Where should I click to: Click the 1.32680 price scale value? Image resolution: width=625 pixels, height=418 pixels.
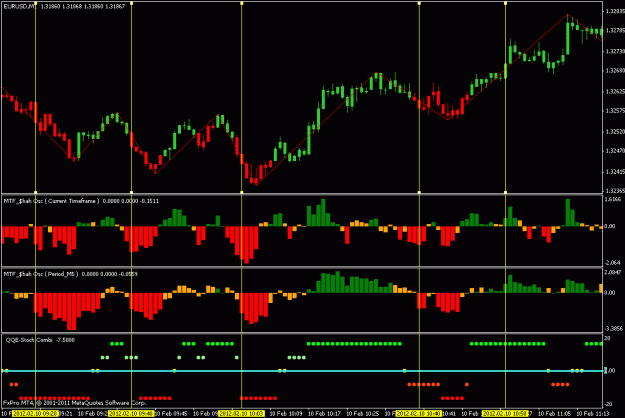615,71
